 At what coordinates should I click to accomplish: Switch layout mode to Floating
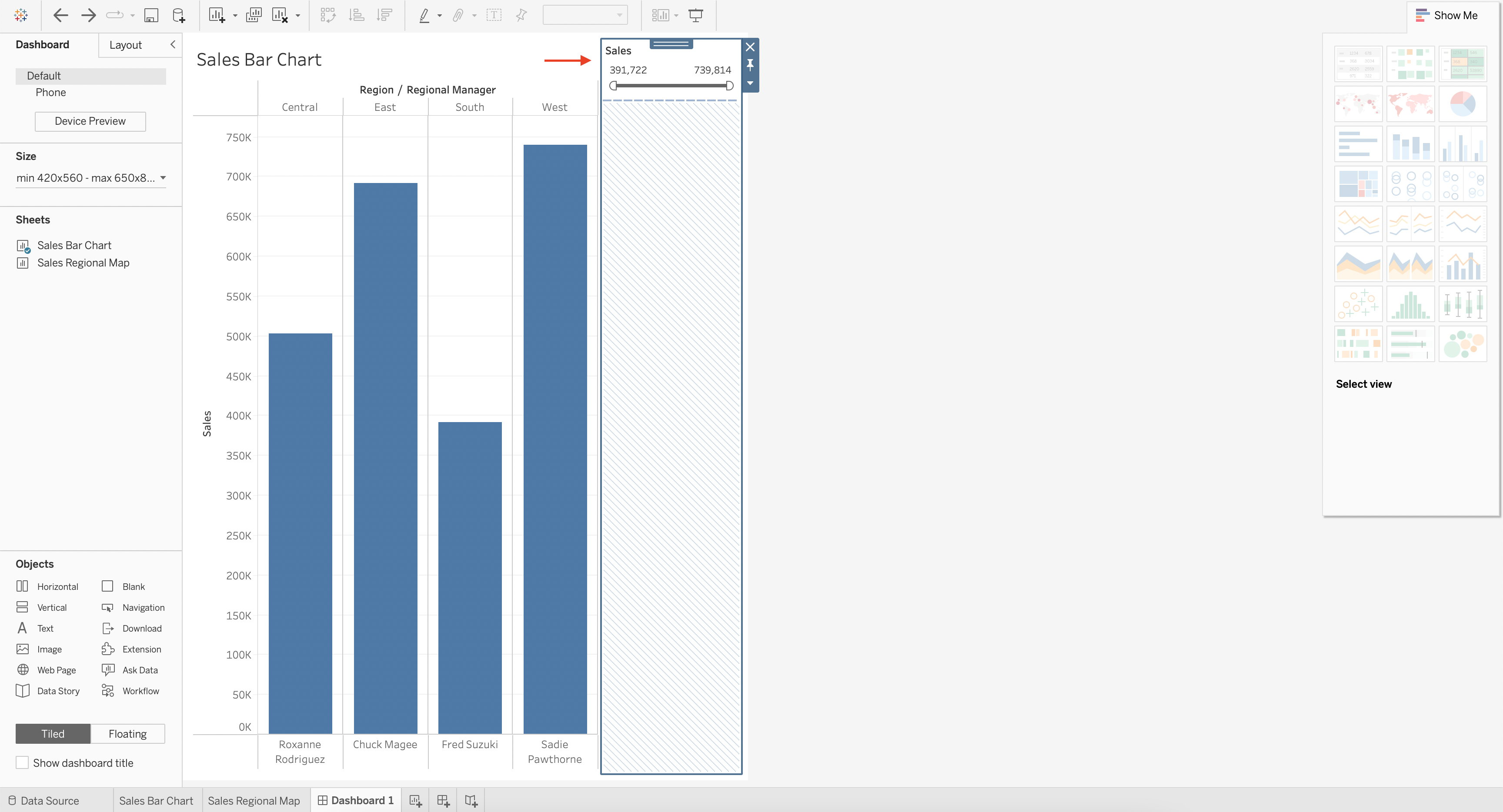click(127, 733)
